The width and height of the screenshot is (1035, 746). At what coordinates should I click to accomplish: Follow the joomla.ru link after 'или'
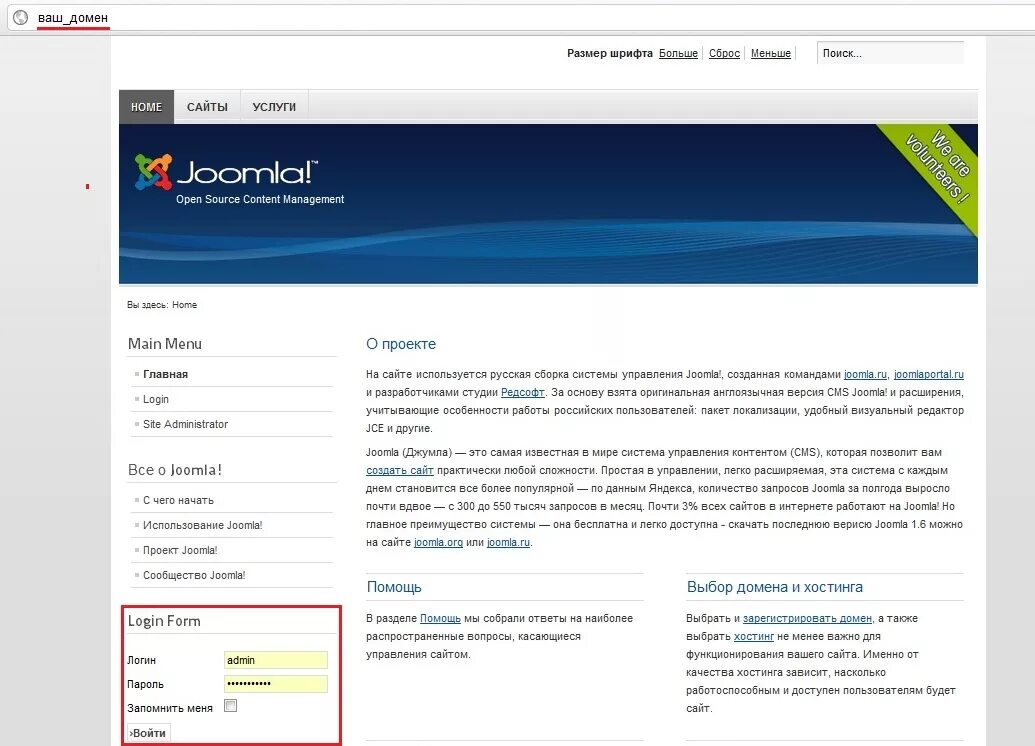click(508, 542)
